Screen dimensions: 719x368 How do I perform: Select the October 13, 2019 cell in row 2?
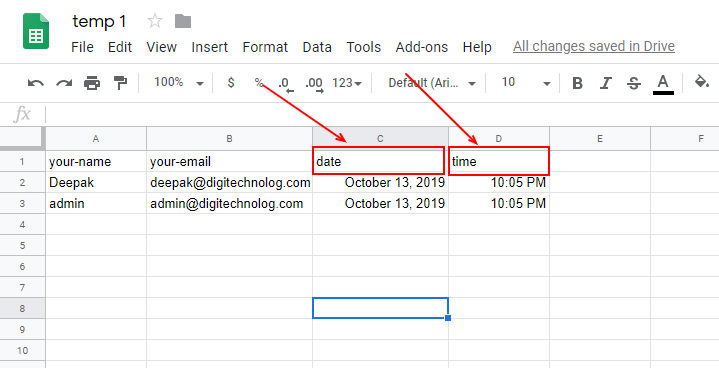(x=380, y=182)
